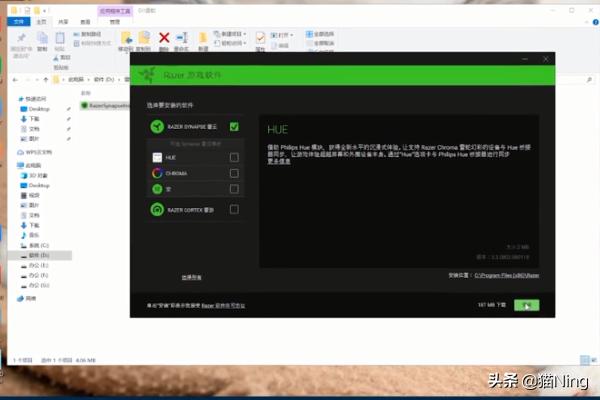Enable the HUE module checkbox

[x=233, y=157]
